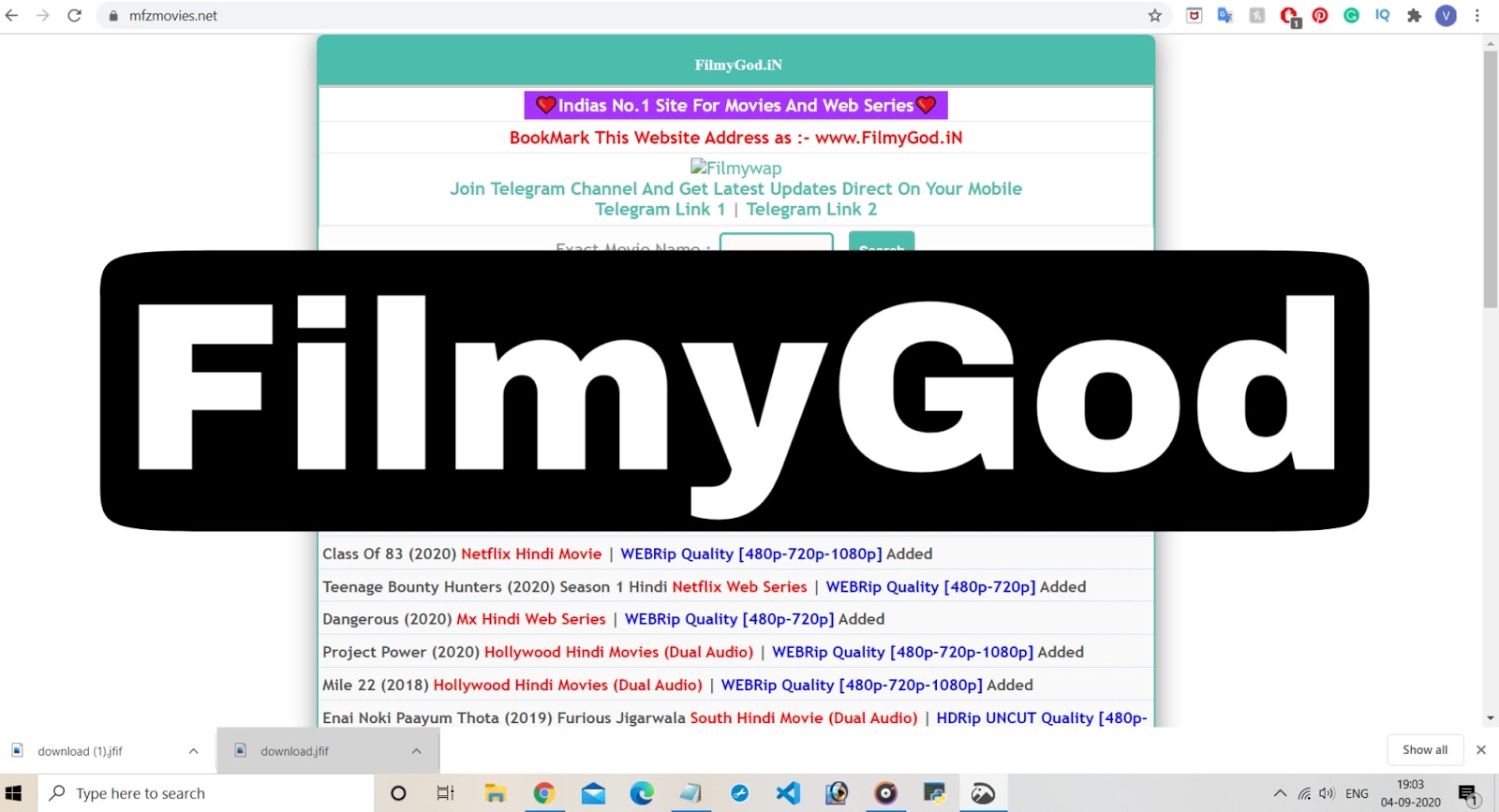Reload the mfzmovies.net page

[x=75, y=16]
